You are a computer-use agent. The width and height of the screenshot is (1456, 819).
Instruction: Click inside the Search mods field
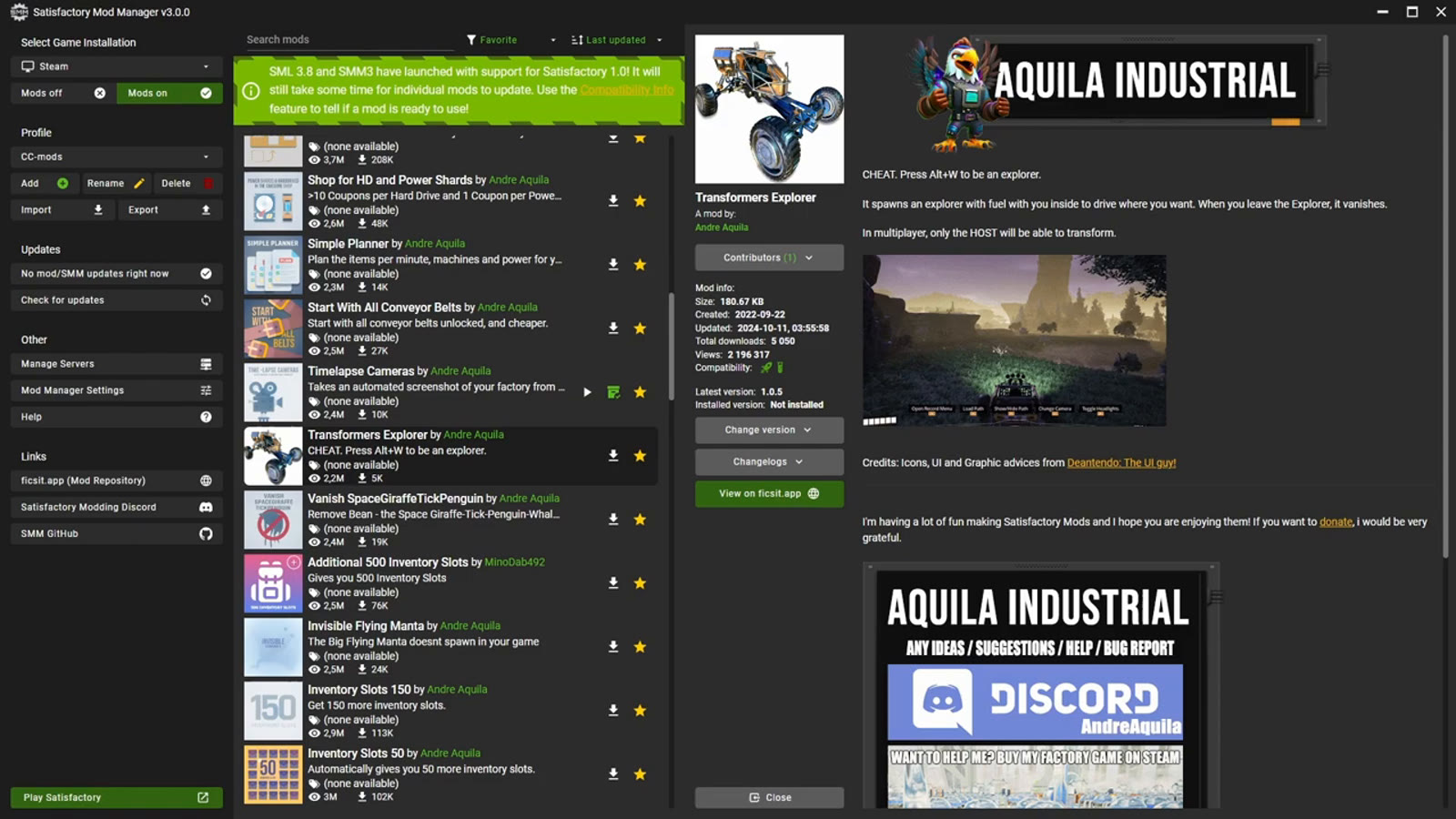click(349, 40)
